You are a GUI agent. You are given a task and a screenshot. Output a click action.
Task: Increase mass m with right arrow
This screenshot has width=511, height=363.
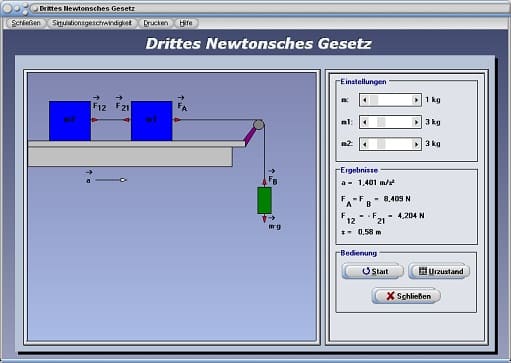click(x=416, y=100)
